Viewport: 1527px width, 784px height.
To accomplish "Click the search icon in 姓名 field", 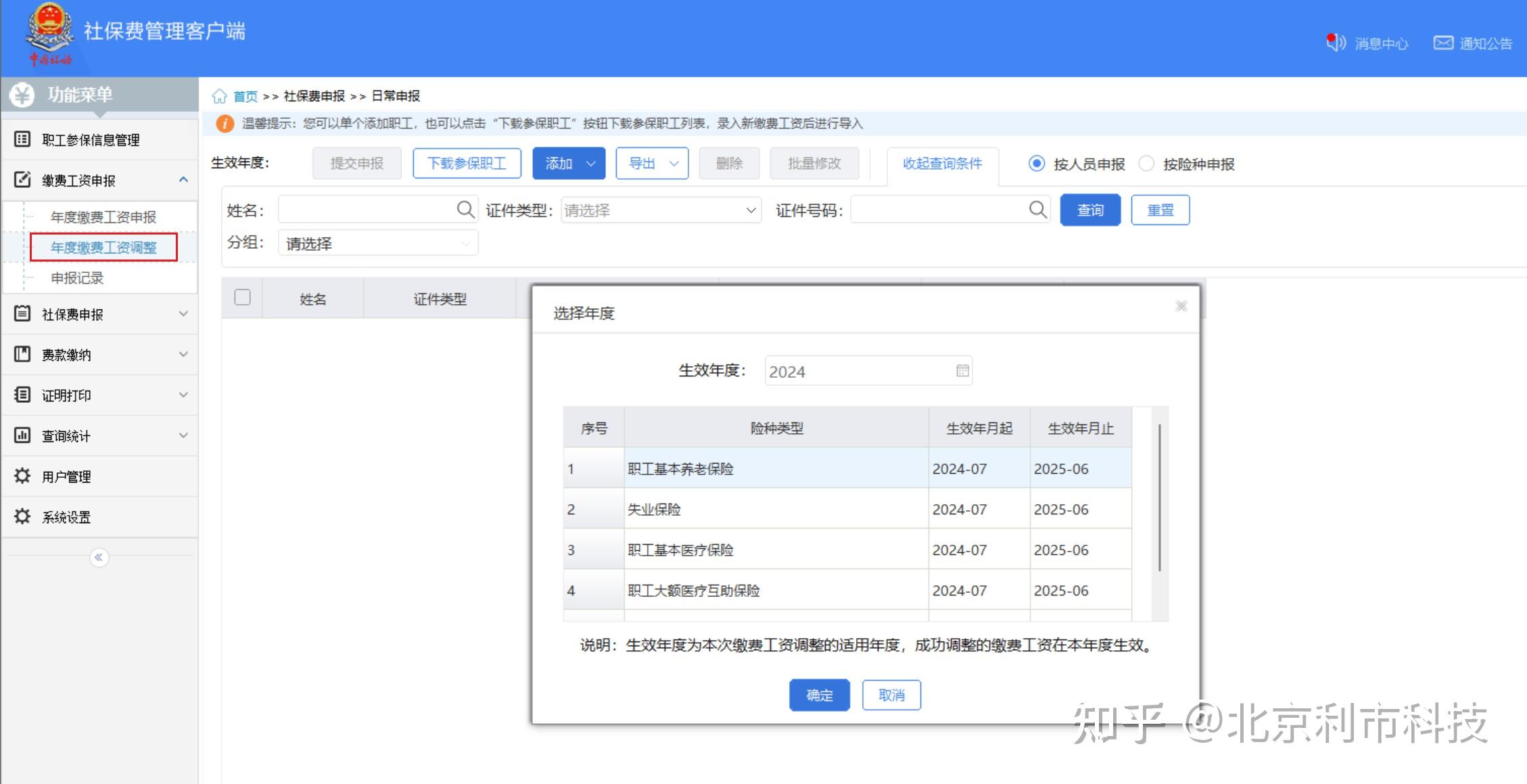I will 465,210.
